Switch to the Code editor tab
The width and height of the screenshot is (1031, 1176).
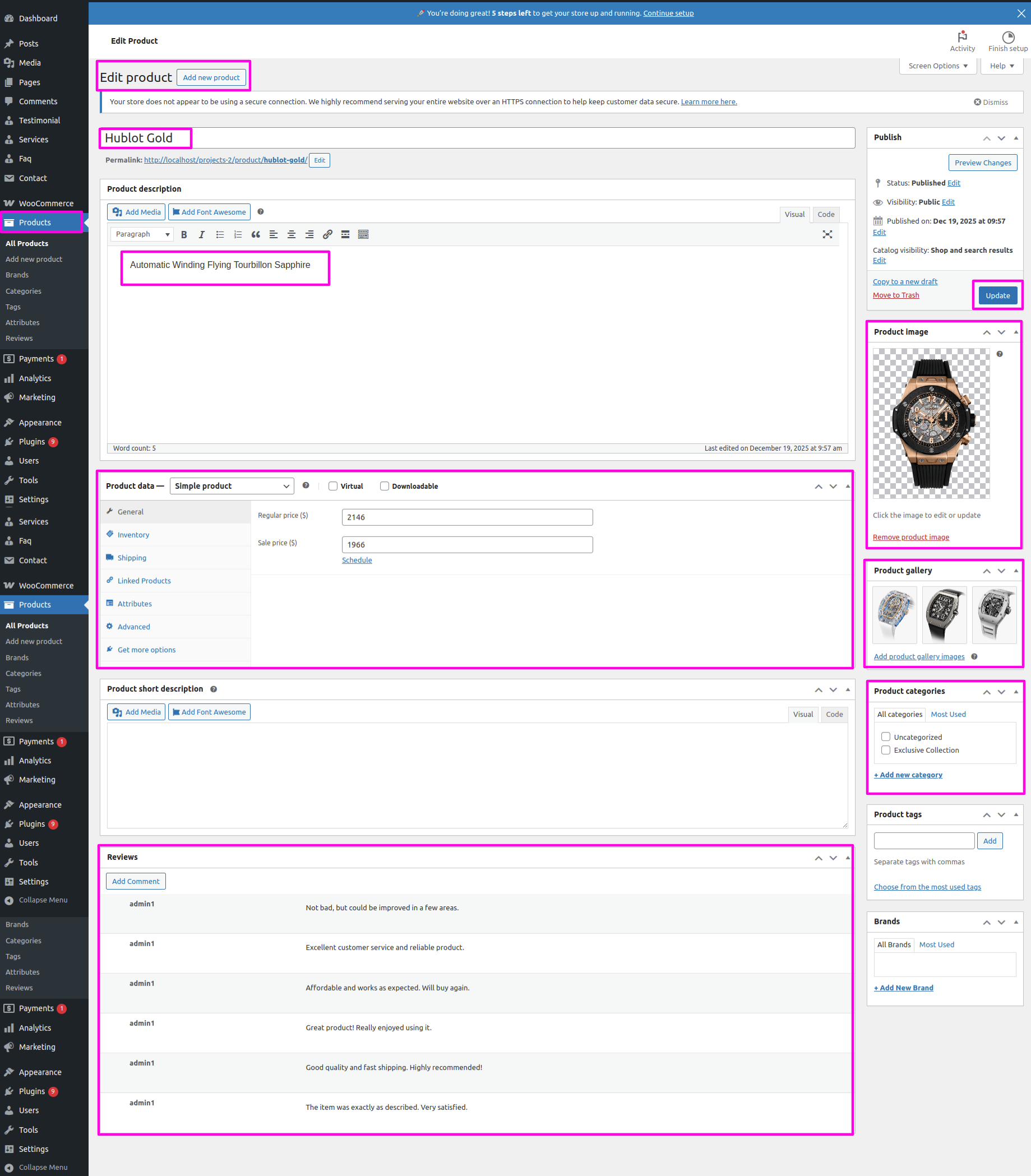(826, 215)
